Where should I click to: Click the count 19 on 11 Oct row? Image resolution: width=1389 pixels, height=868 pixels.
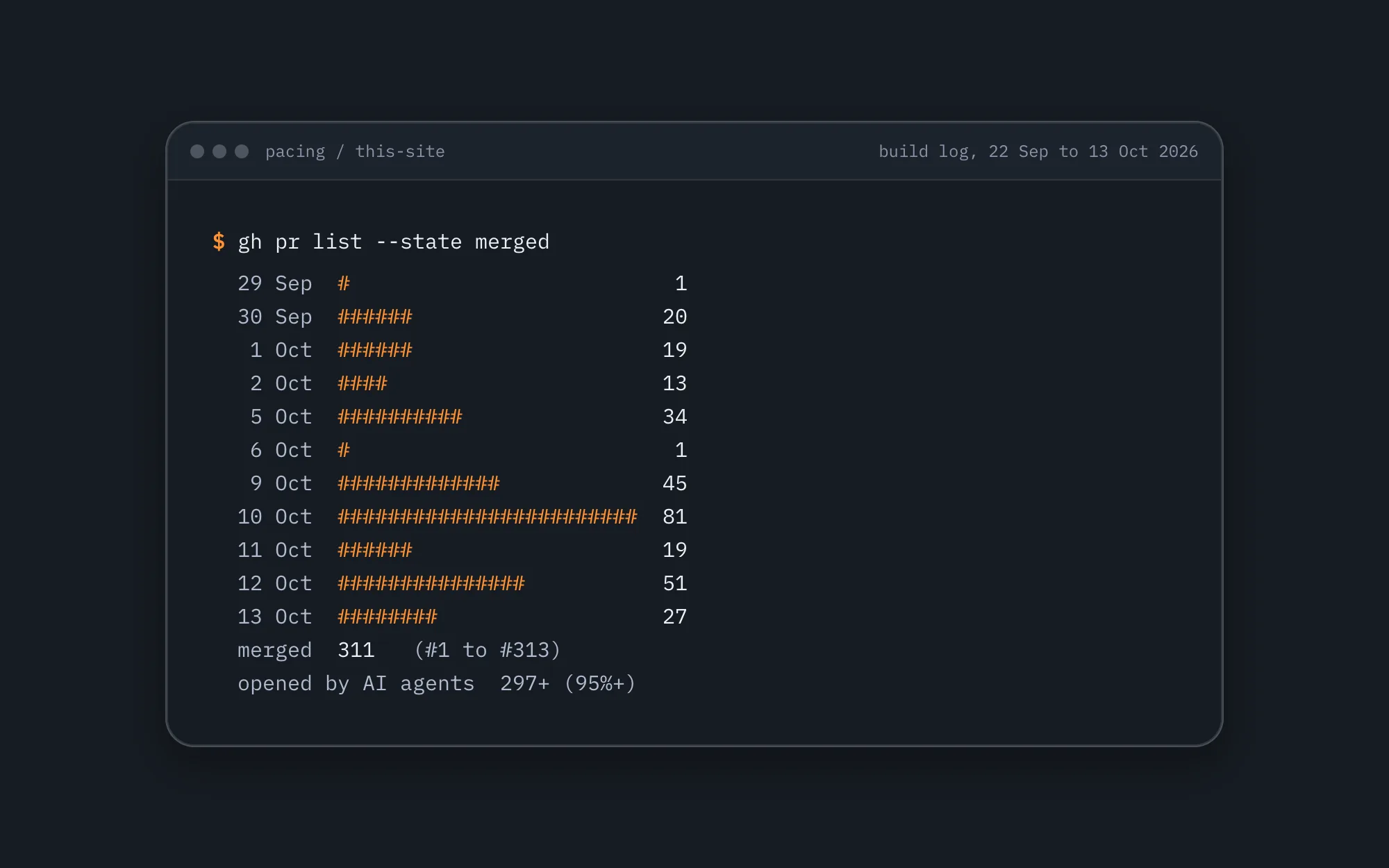675,550
